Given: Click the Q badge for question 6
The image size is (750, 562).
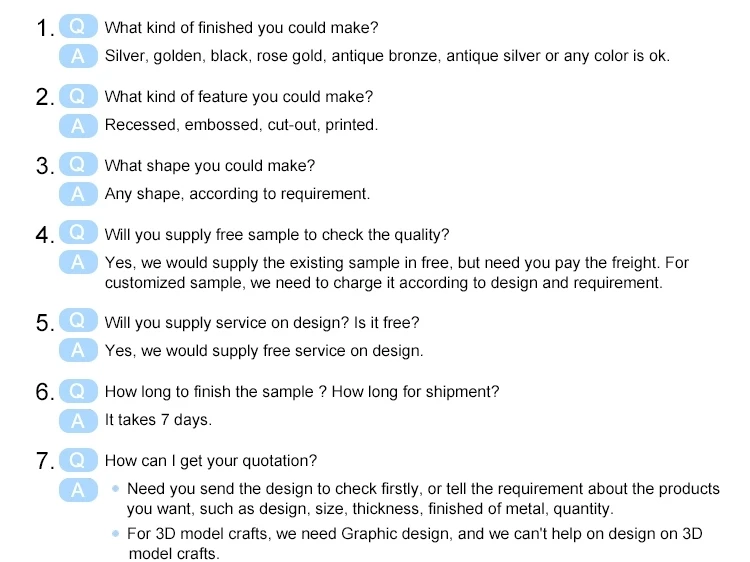Looking at the screenshot, I should tap(78, 391).
